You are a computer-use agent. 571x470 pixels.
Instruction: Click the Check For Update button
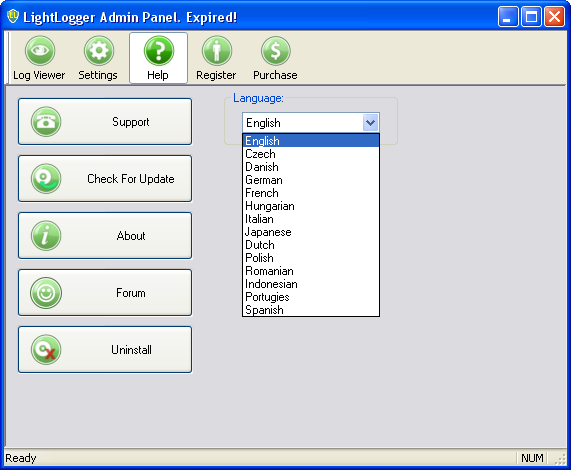(105, 178)
